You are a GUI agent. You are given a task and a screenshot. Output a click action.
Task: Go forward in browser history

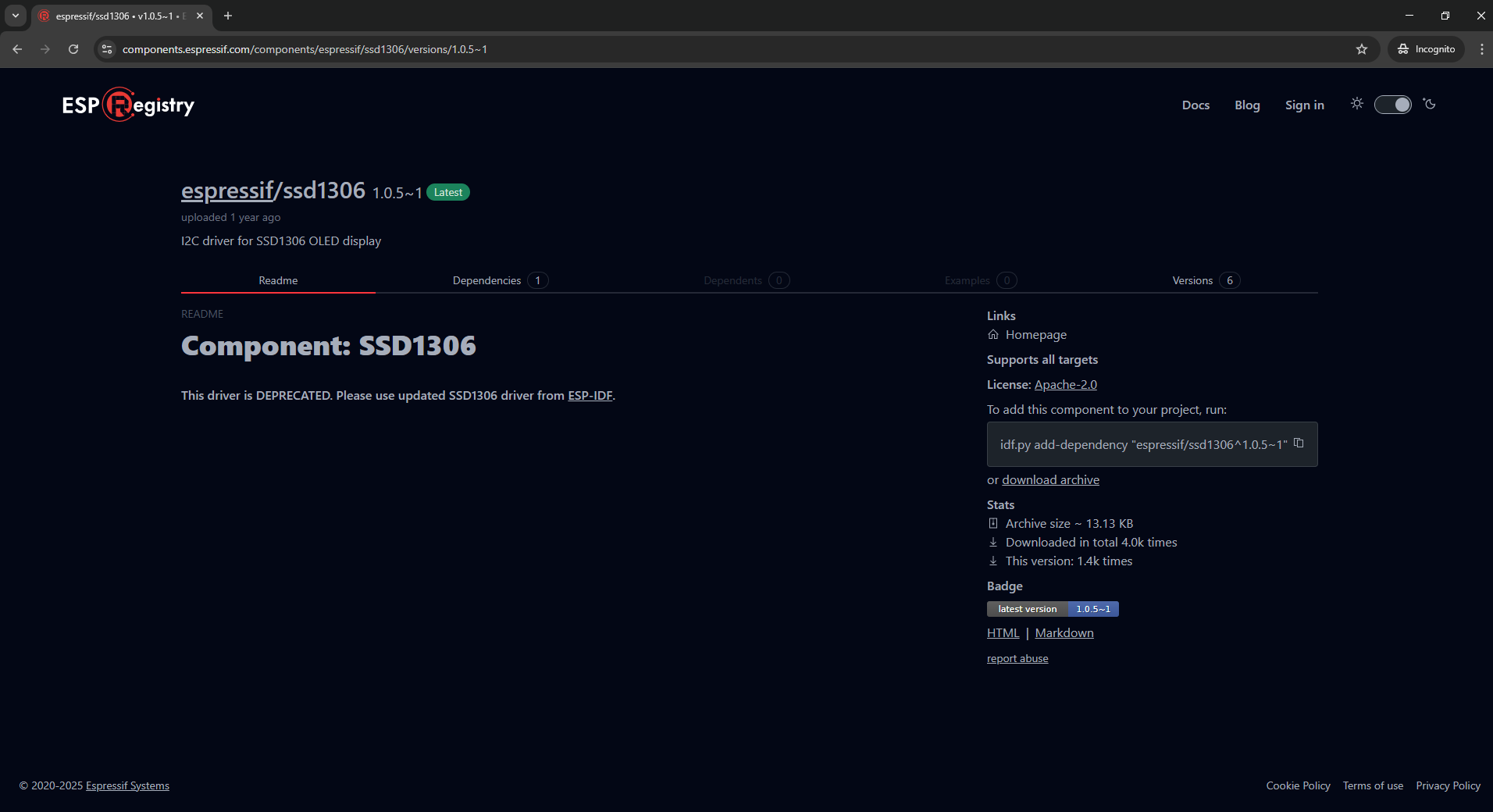pyautogui.click(x=45, y=49)
